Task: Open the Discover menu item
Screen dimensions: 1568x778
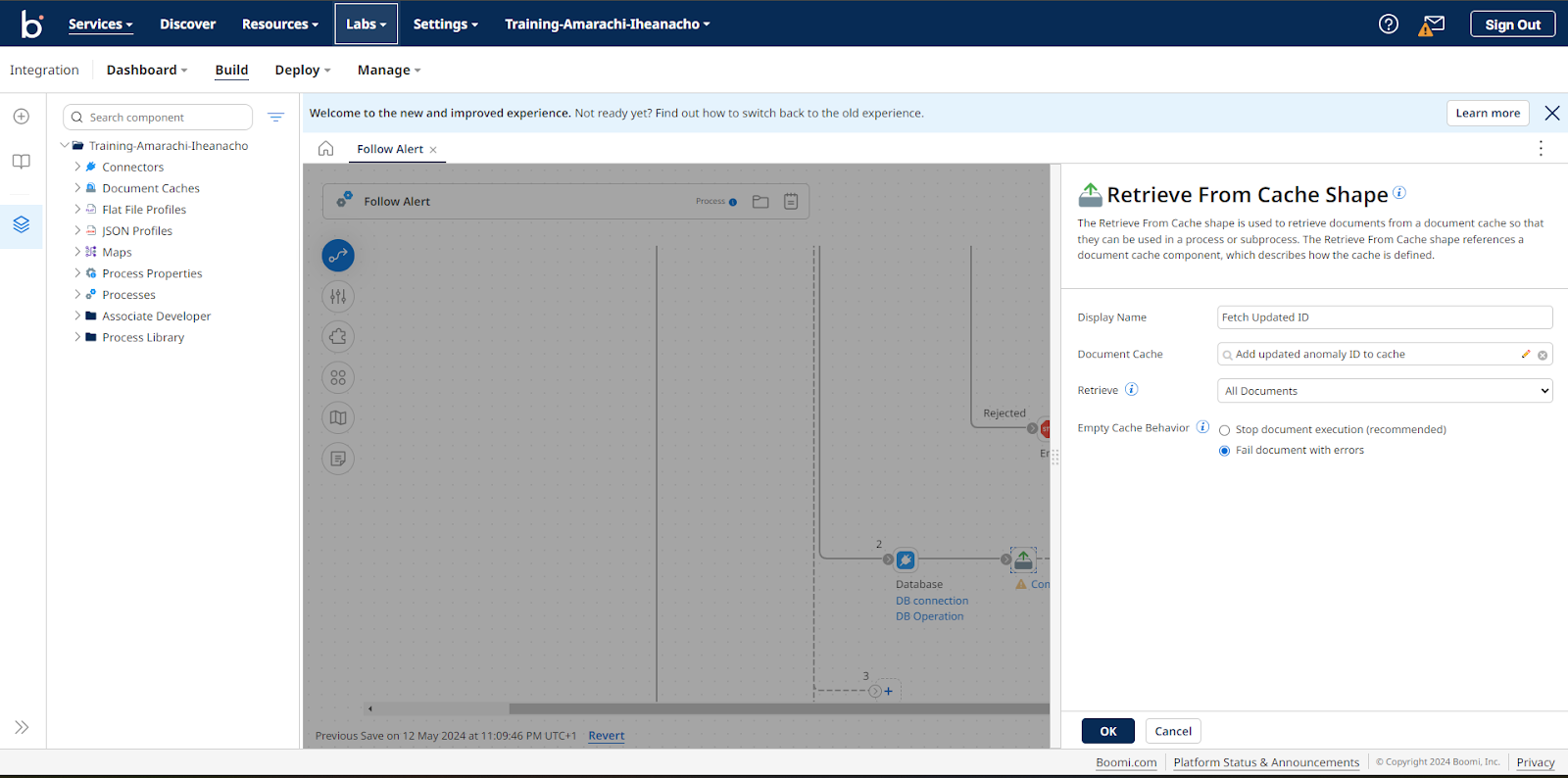Action: coord(187,24)
